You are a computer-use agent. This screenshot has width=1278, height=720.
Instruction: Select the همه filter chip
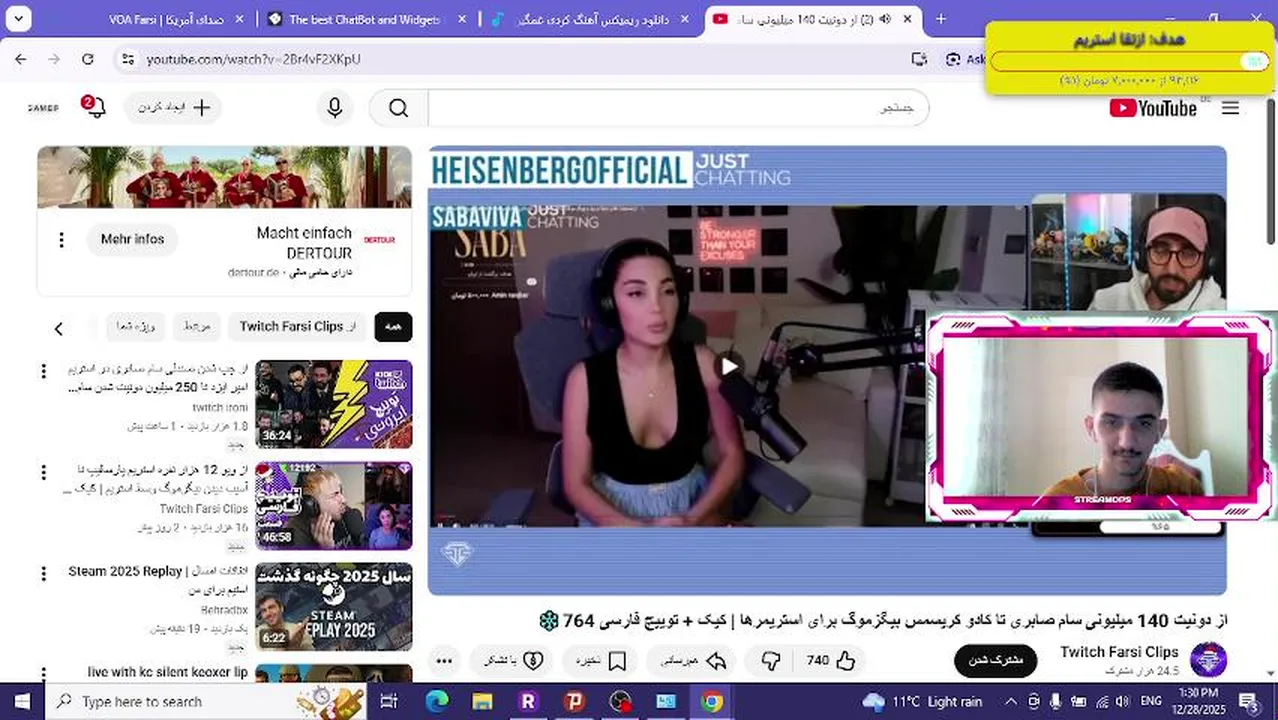(393, 327)
